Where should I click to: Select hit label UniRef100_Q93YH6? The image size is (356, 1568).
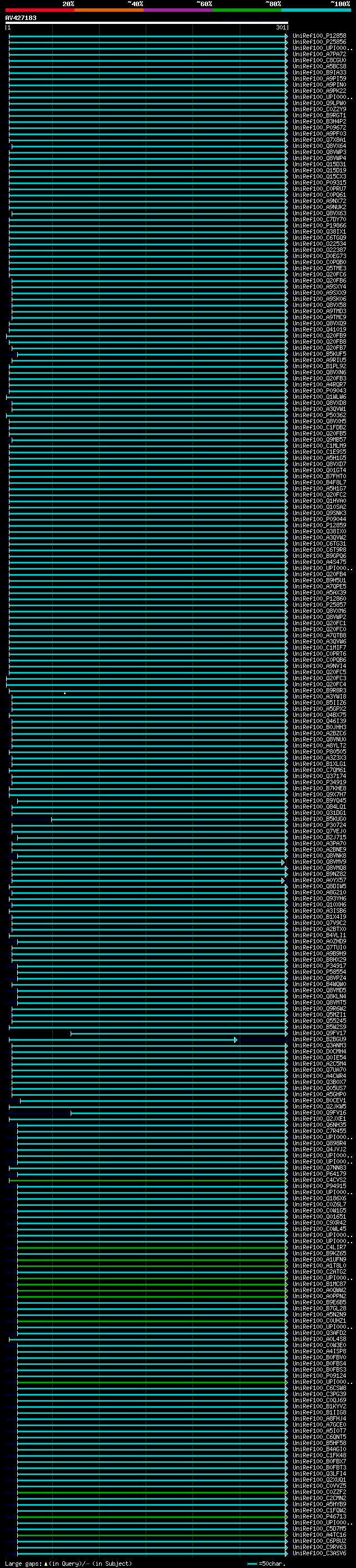pos(319,898)
